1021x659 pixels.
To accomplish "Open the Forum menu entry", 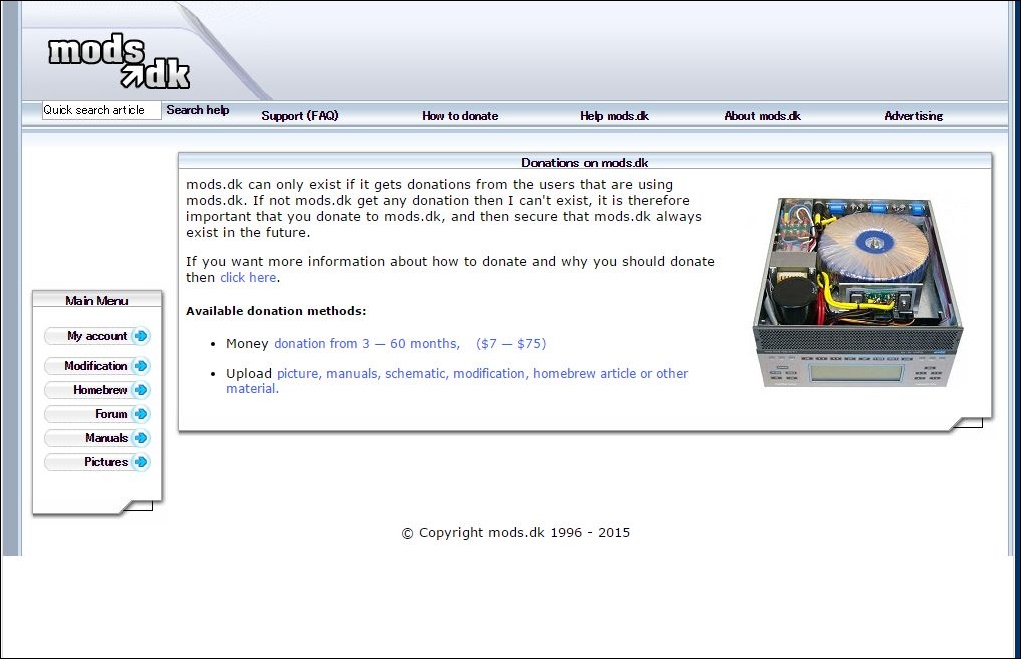I will [97, 414].
